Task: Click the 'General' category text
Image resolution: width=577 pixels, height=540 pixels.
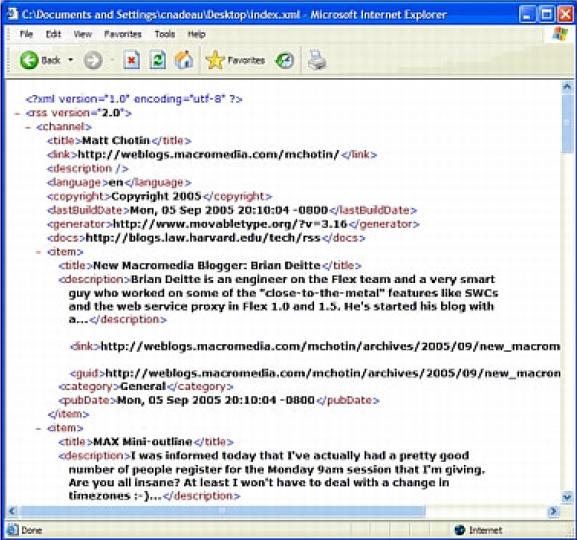Action: point(143,387)
